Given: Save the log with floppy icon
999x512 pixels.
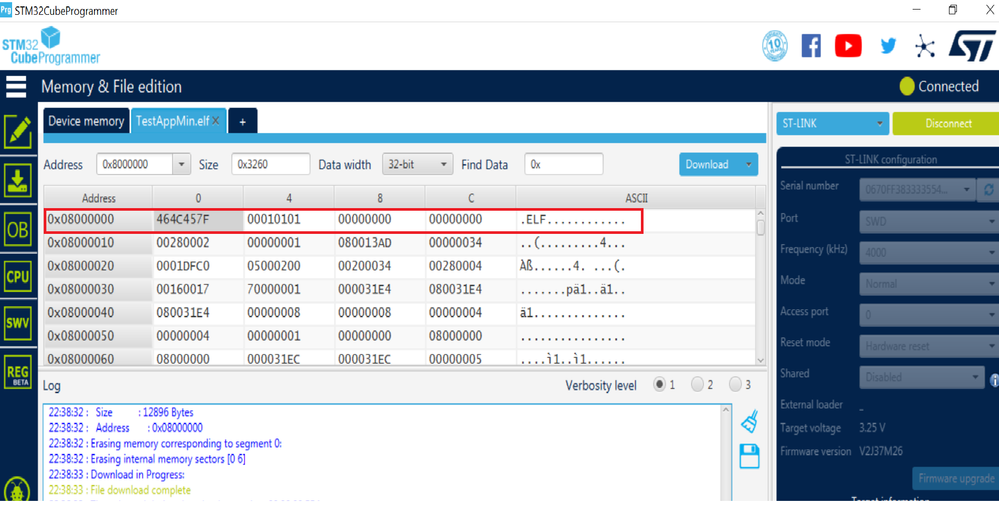Looking at the screenshot, I should tap(750, 457).
